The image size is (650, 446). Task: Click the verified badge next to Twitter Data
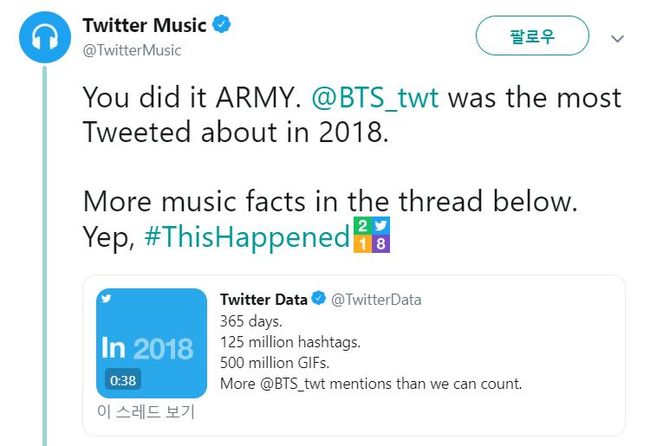(317, 299)
